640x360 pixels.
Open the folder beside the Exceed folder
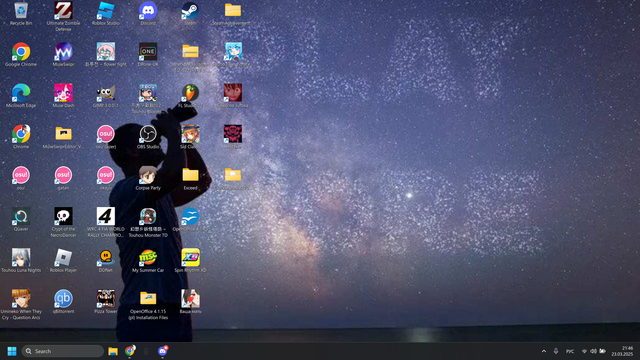point(233,178)
